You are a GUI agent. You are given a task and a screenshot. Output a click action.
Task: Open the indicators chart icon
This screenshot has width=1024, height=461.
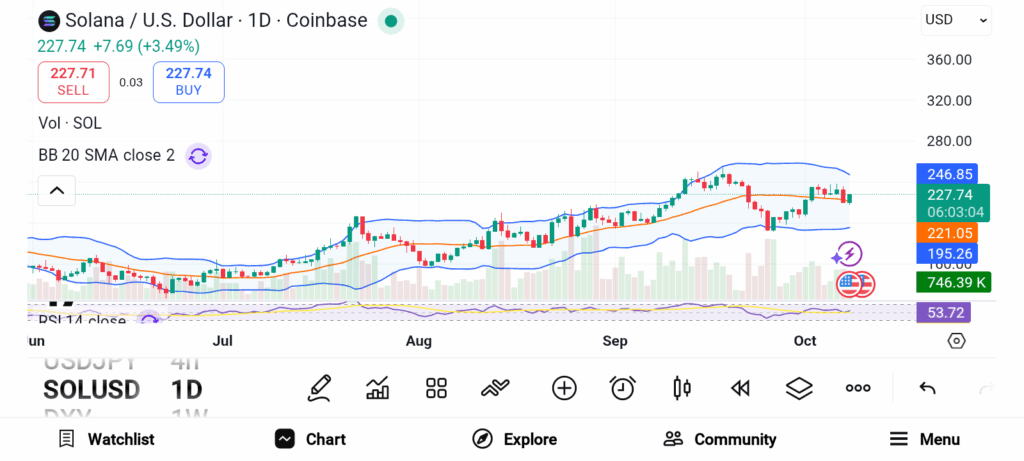(x=378, y=388)
